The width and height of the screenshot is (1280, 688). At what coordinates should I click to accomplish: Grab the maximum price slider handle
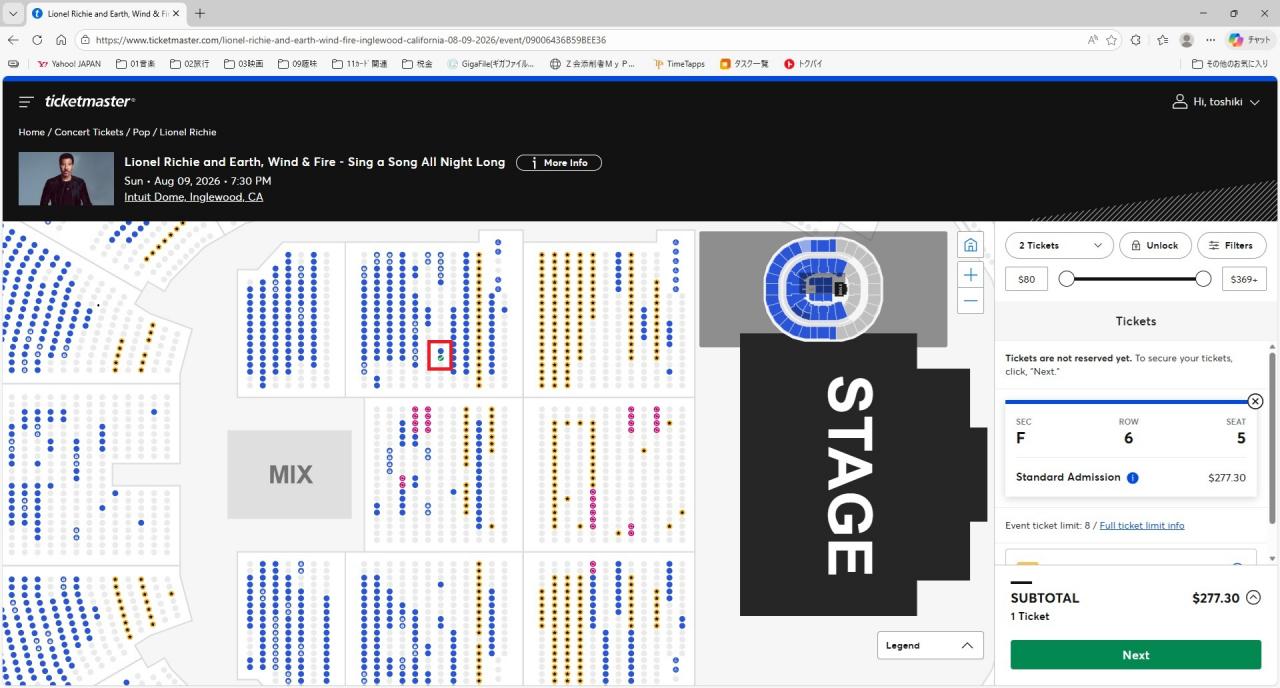tap(1203, 279)
